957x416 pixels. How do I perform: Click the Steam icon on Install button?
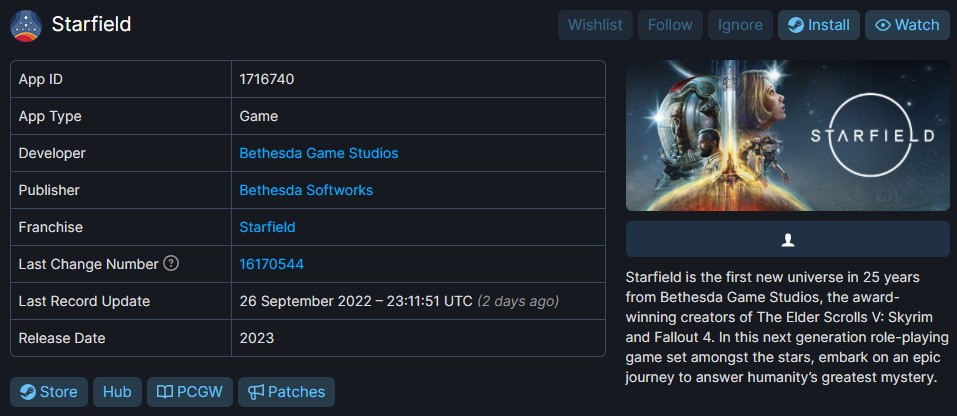point(795,25)
